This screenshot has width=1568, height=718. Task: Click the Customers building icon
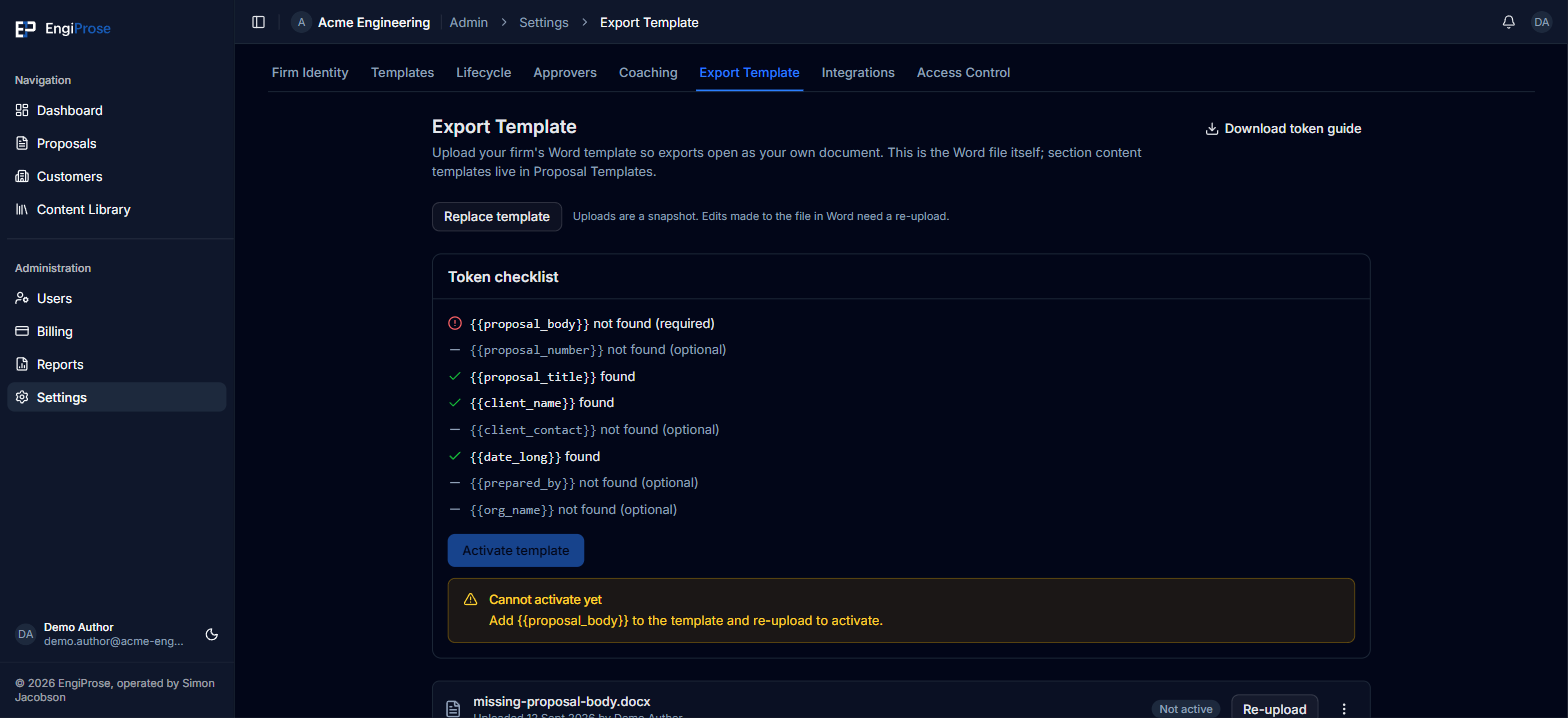(x=22, y=176)
